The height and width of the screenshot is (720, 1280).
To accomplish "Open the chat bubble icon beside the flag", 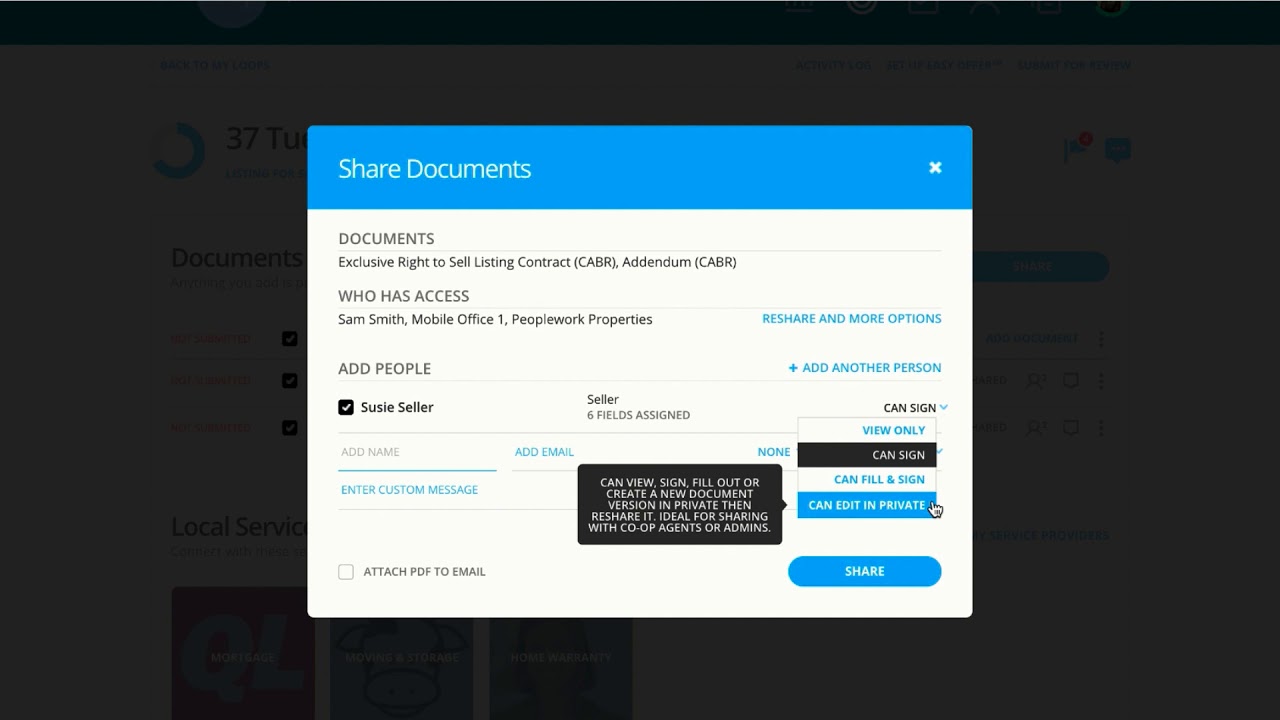I will 1117,151.
